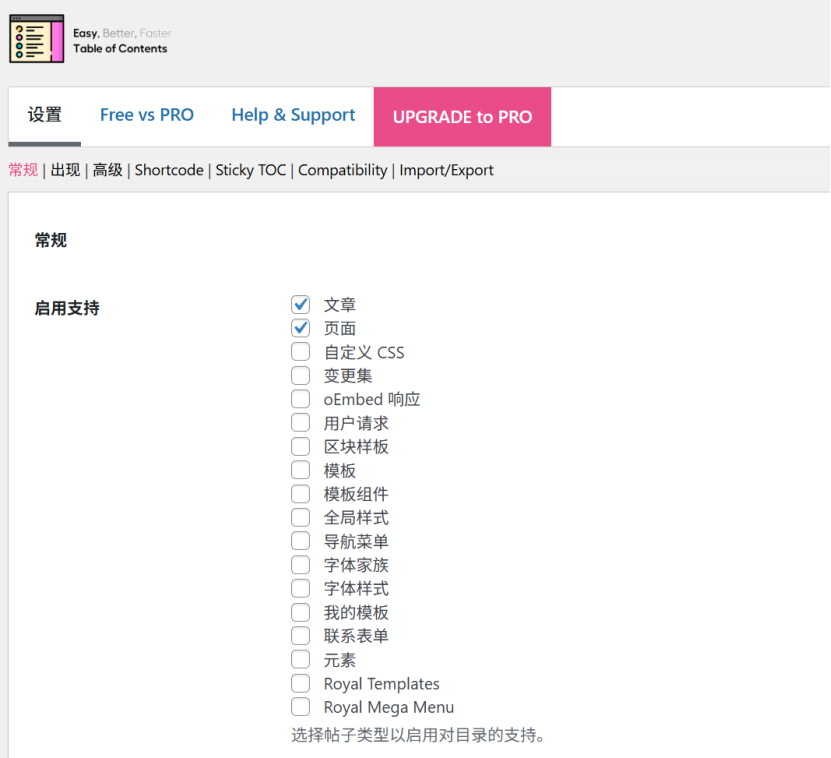Image resolution: width=831 pixels, height=758 pixels.
Task: Click the Table of Contents title text
Action: tap(120, 49)
